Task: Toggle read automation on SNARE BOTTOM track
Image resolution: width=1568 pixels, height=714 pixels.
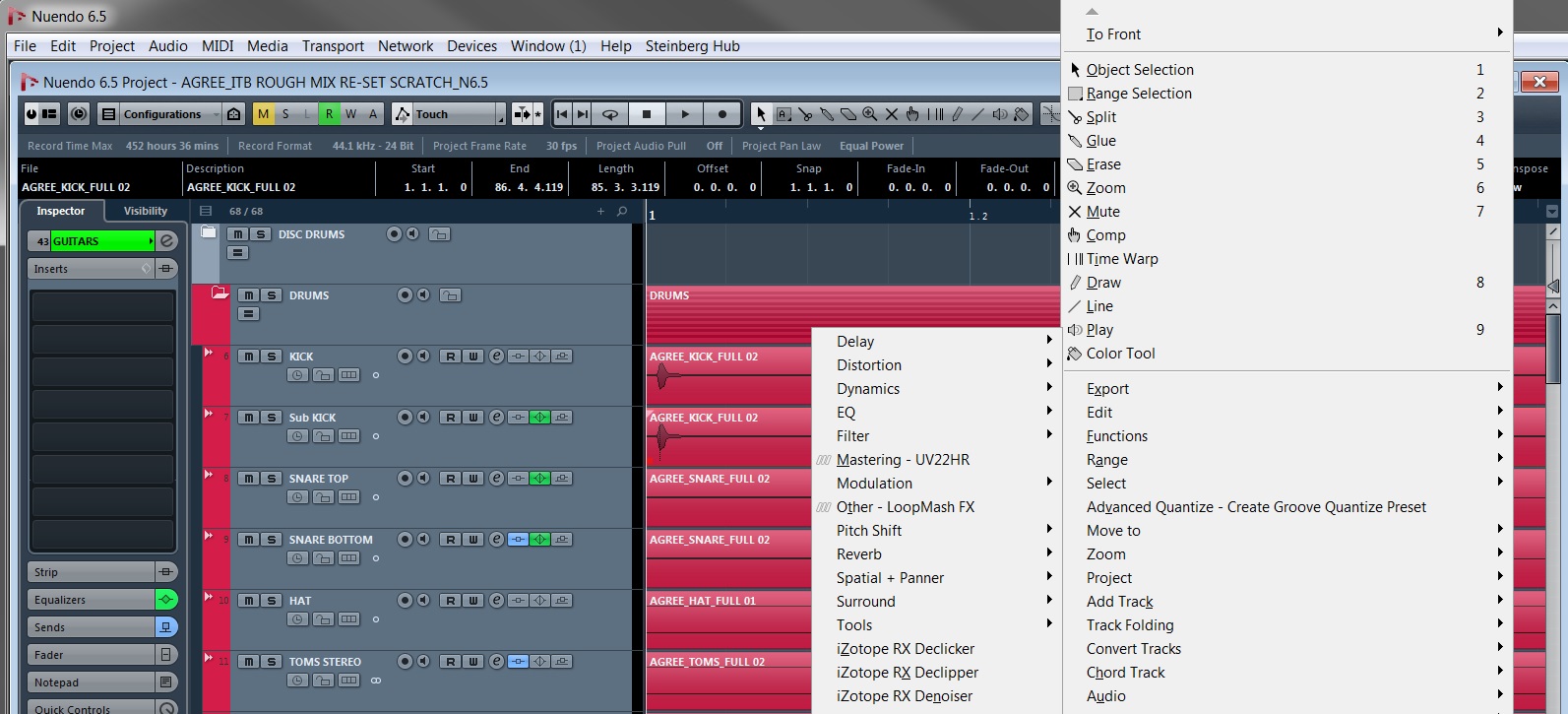Action: point(451,540)
